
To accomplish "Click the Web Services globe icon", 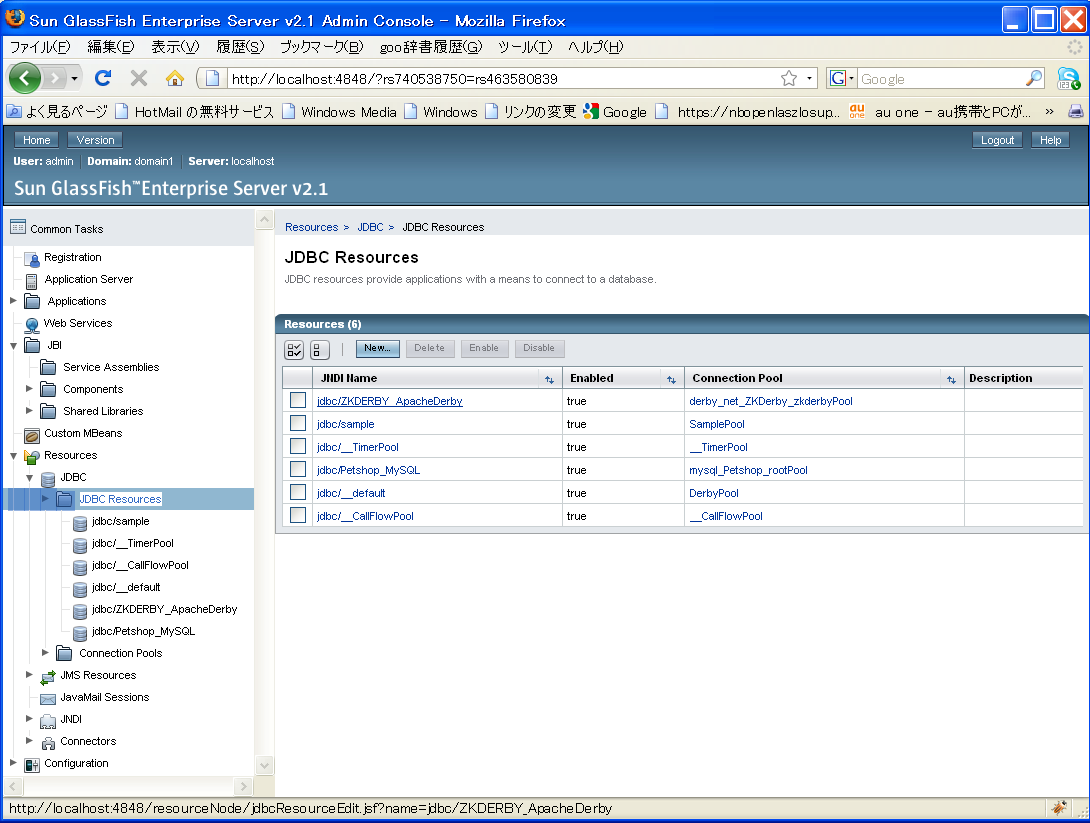I will click(x=32, y=325).
